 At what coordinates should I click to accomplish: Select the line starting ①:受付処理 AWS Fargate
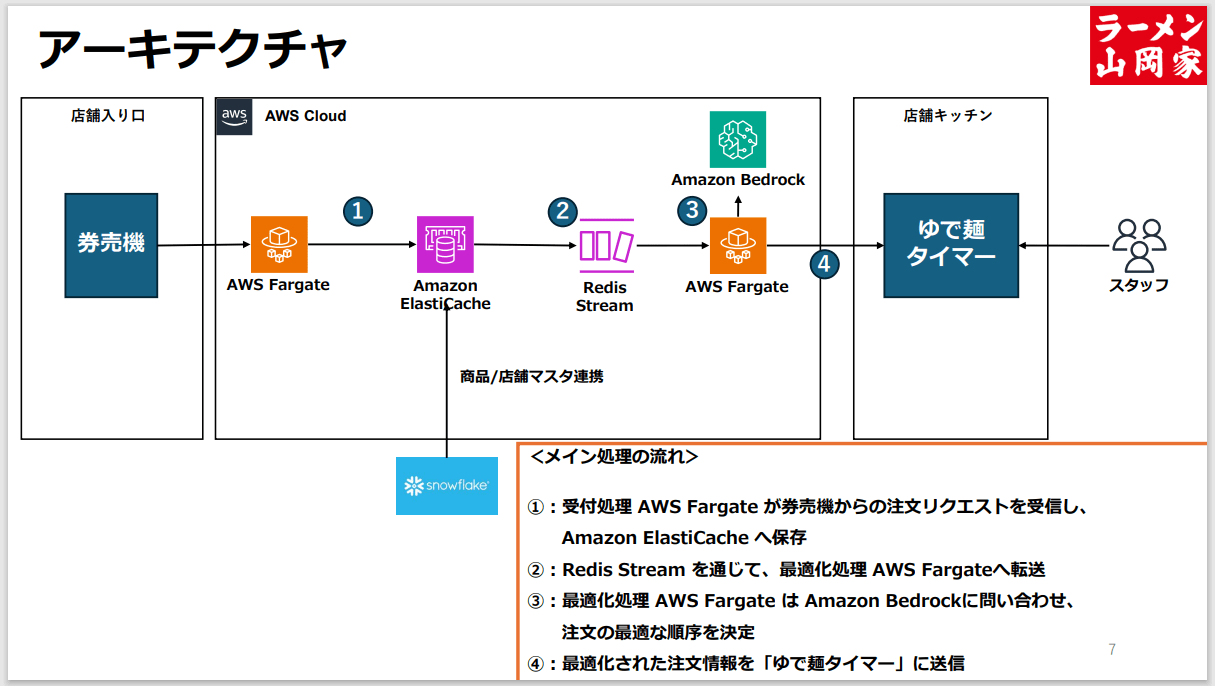[807, 507]
